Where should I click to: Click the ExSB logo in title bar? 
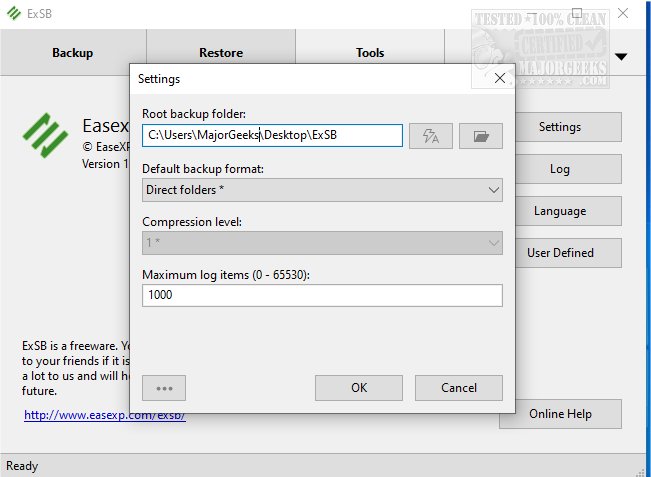(14, 13)
